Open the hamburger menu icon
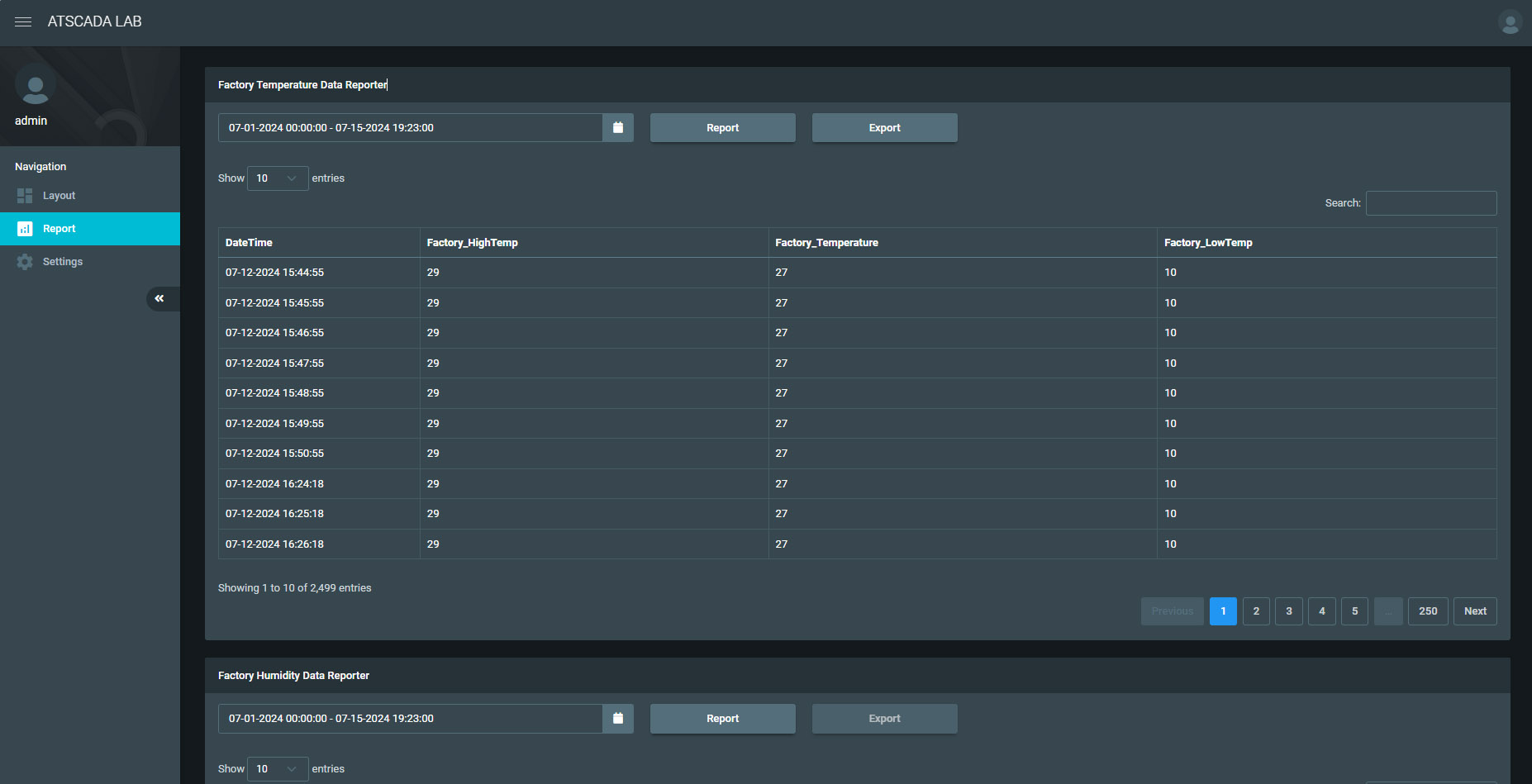The image size is (1532, 784). point(23,21)
